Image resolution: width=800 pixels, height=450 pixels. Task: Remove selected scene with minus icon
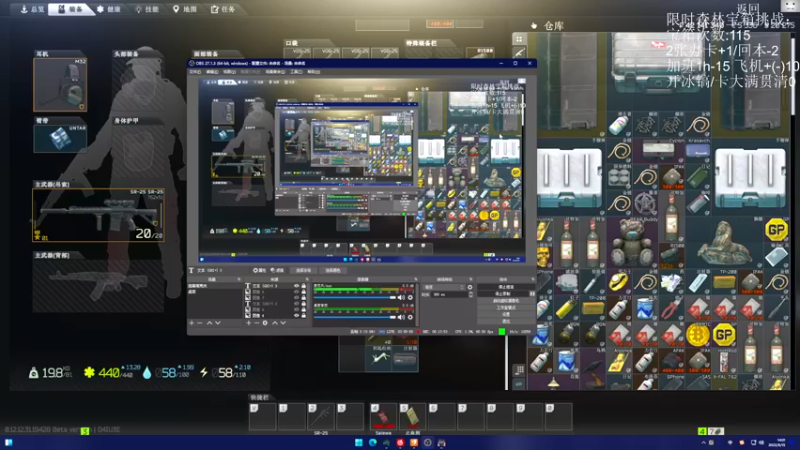tap(199, 323)
